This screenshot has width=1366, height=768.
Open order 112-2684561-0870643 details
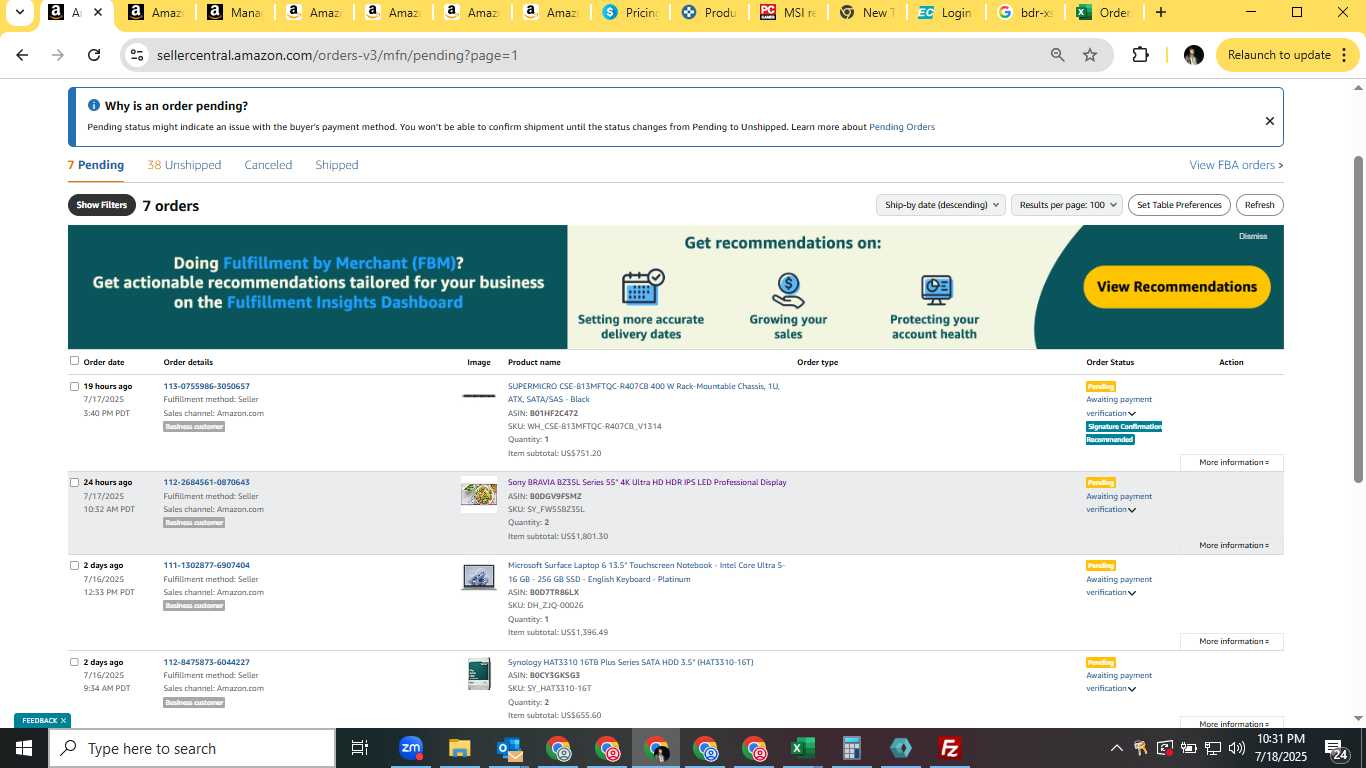click(207, 482)
